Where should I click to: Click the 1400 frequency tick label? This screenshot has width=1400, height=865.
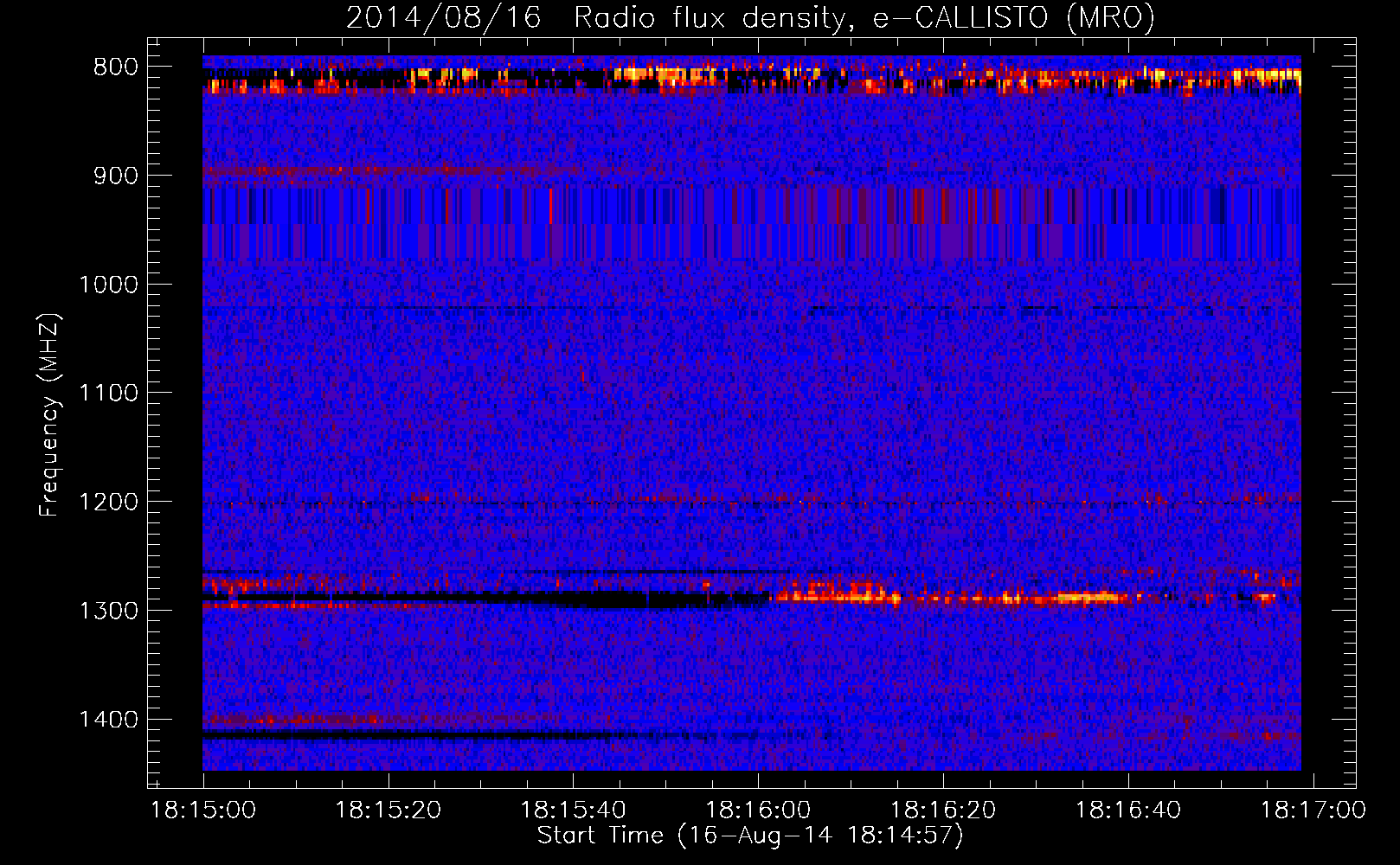pyautogui.click(x=108, y=720)
